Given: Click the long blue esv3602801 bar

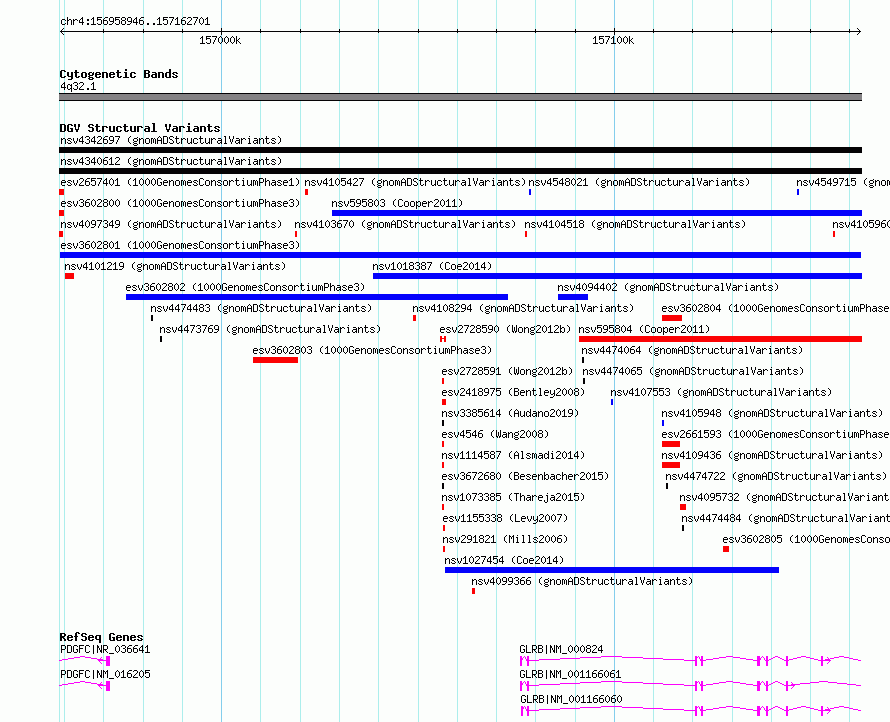Looking at the screenshot, I should 460,255.
